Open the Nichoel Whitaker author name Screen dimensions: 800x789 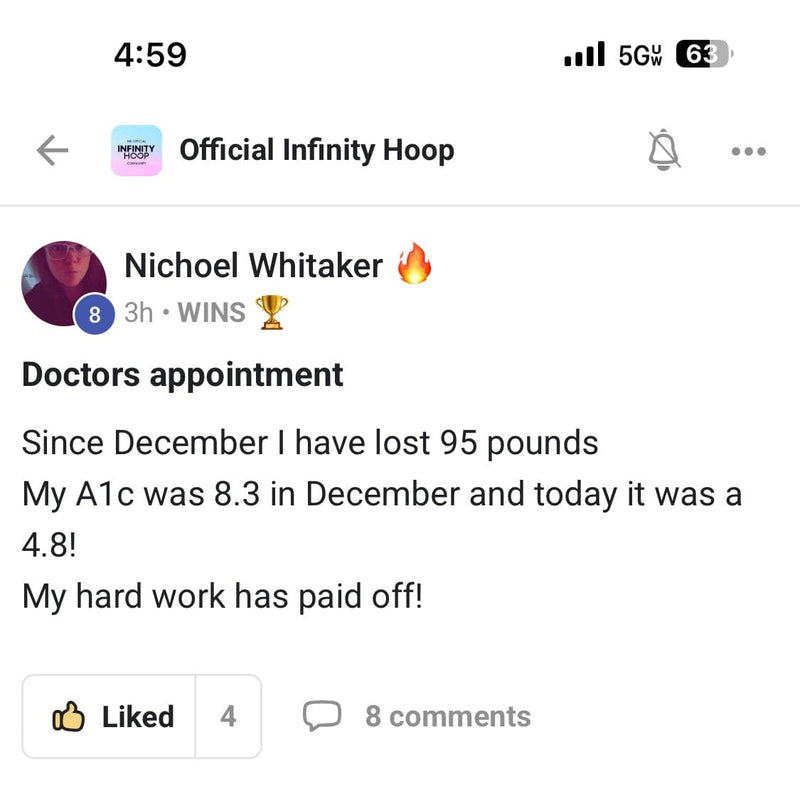coord(253,266)
